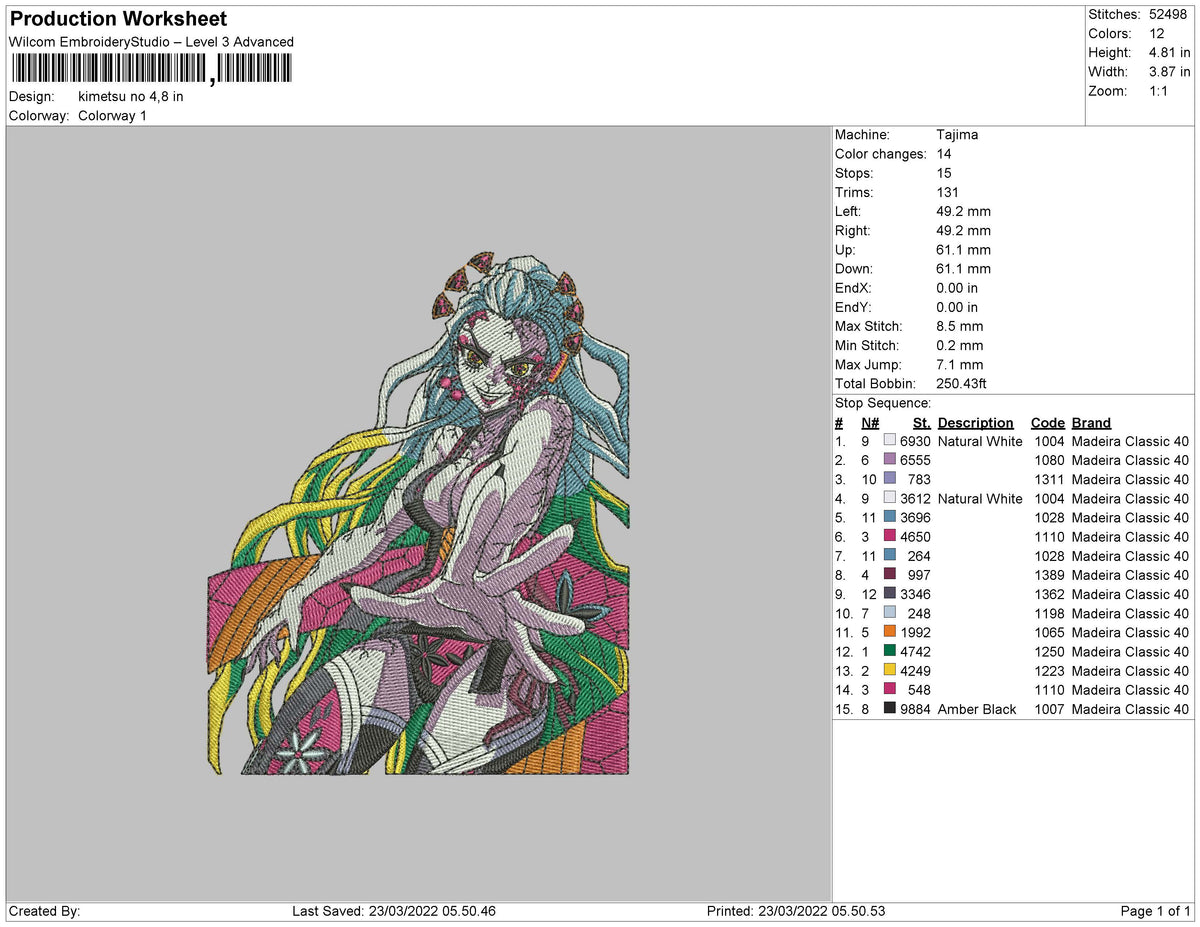Choose the blue swatch with 3696 stitches
This screenshot has height=927, width=1200.
coord(890,517)
